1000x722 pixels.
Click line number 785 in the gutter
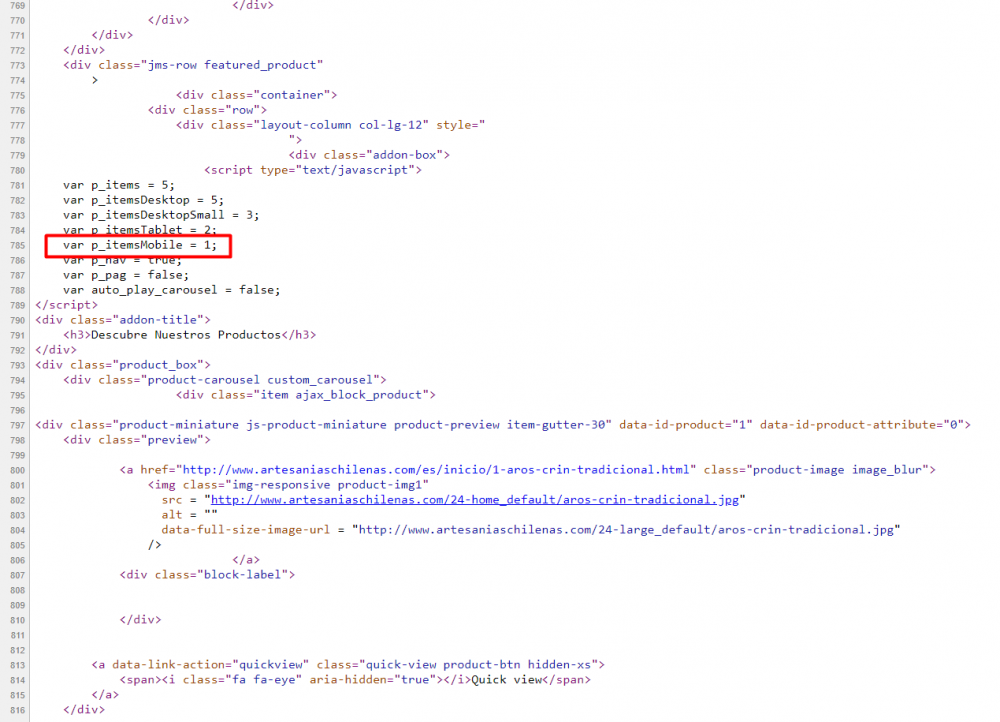click(17, 246)
